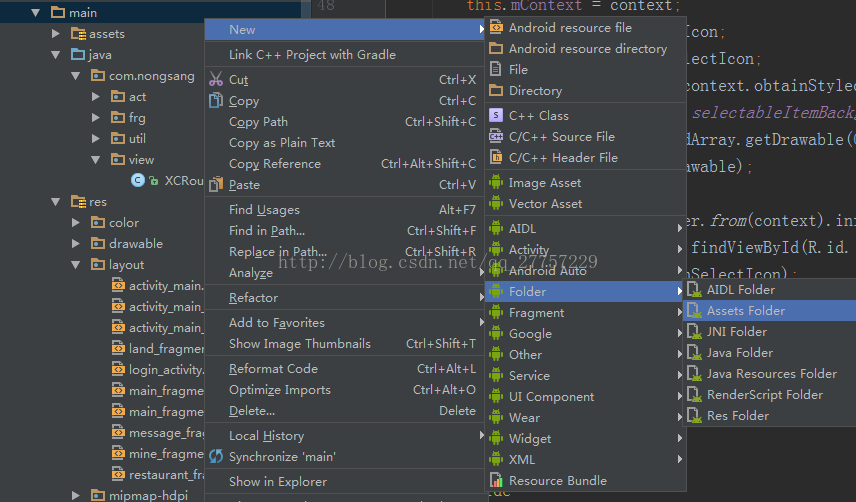856x502 pixels.
Task: Collapse the java folder arrow
Action: 56,55
